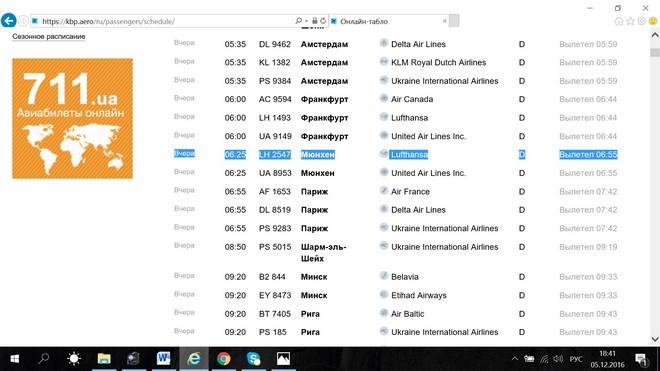Click flight number LH 2547
The width and height of the screenshot is (660, 371).
(x=274, y=155)
